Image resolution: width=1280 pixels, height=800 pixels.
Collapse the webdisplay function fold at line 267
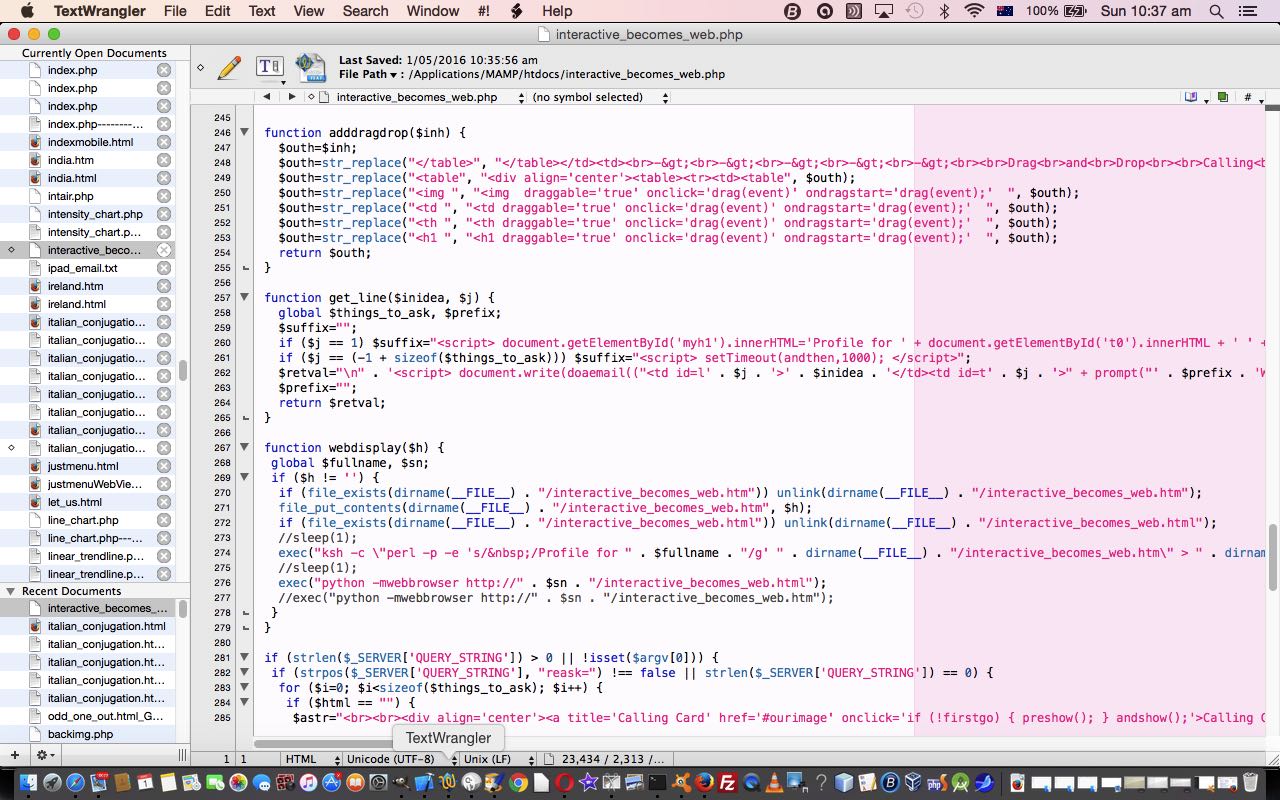pos(244,447)
